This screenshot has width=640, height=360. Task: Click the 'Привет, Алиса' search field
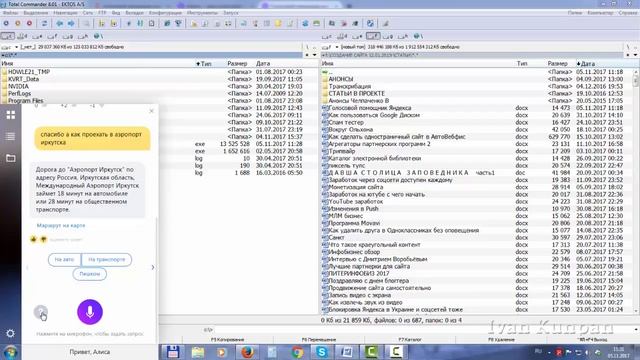tap(90, 352)
